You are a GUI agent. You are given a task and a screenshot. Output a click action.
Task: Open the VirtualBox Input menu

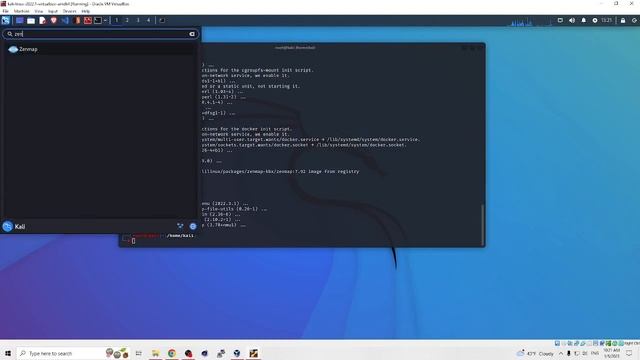click(x=53, y=11)
